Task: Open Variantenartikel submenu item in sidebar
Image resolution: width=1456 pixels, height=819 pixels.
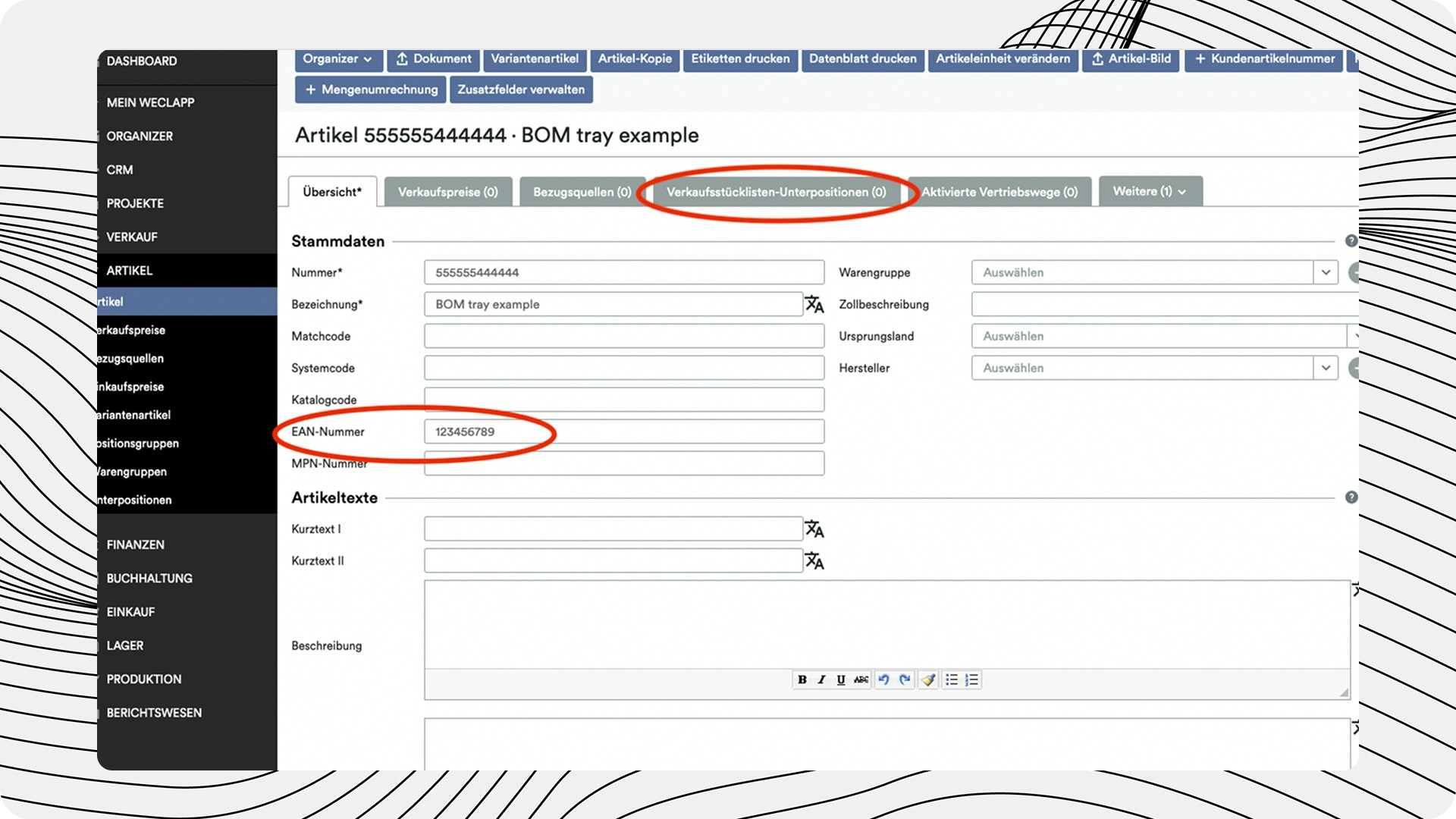Action: click(x=134, y=415)
